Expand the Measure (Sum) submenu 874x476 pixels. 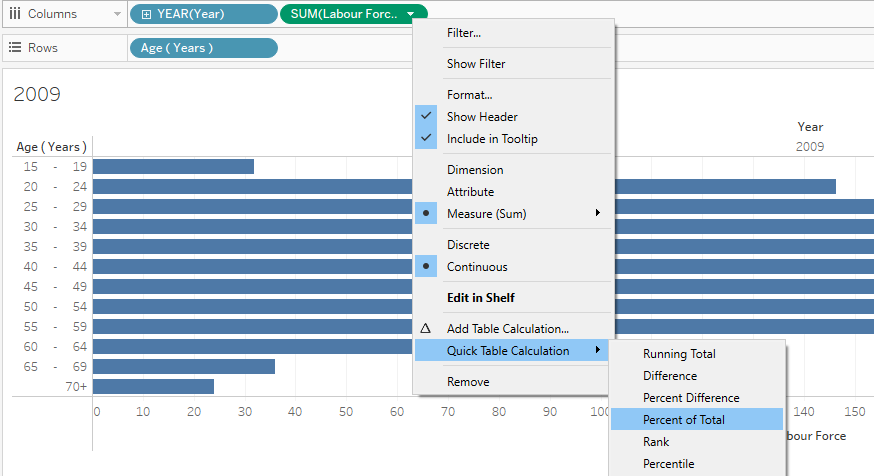pyautogui.click(x=598, y=213)
